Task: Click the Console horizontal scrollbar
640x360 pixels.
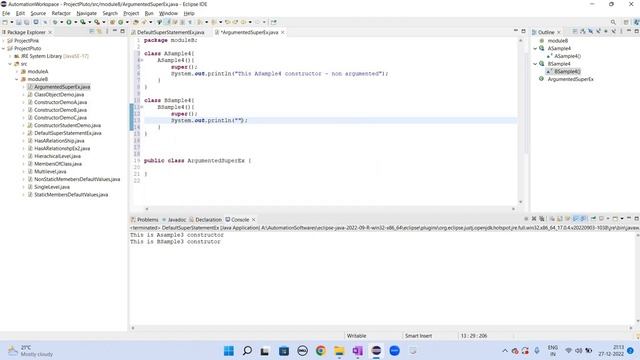Action: click(x=382, y=328)
